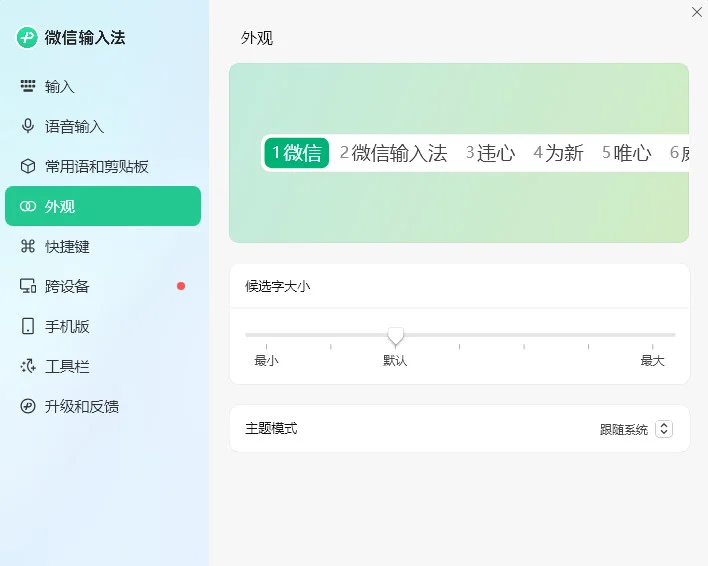Click the phone icon beside 手机版
This screenshot has width=708, height=566.
pyautogui.click(x=28, y=326)
